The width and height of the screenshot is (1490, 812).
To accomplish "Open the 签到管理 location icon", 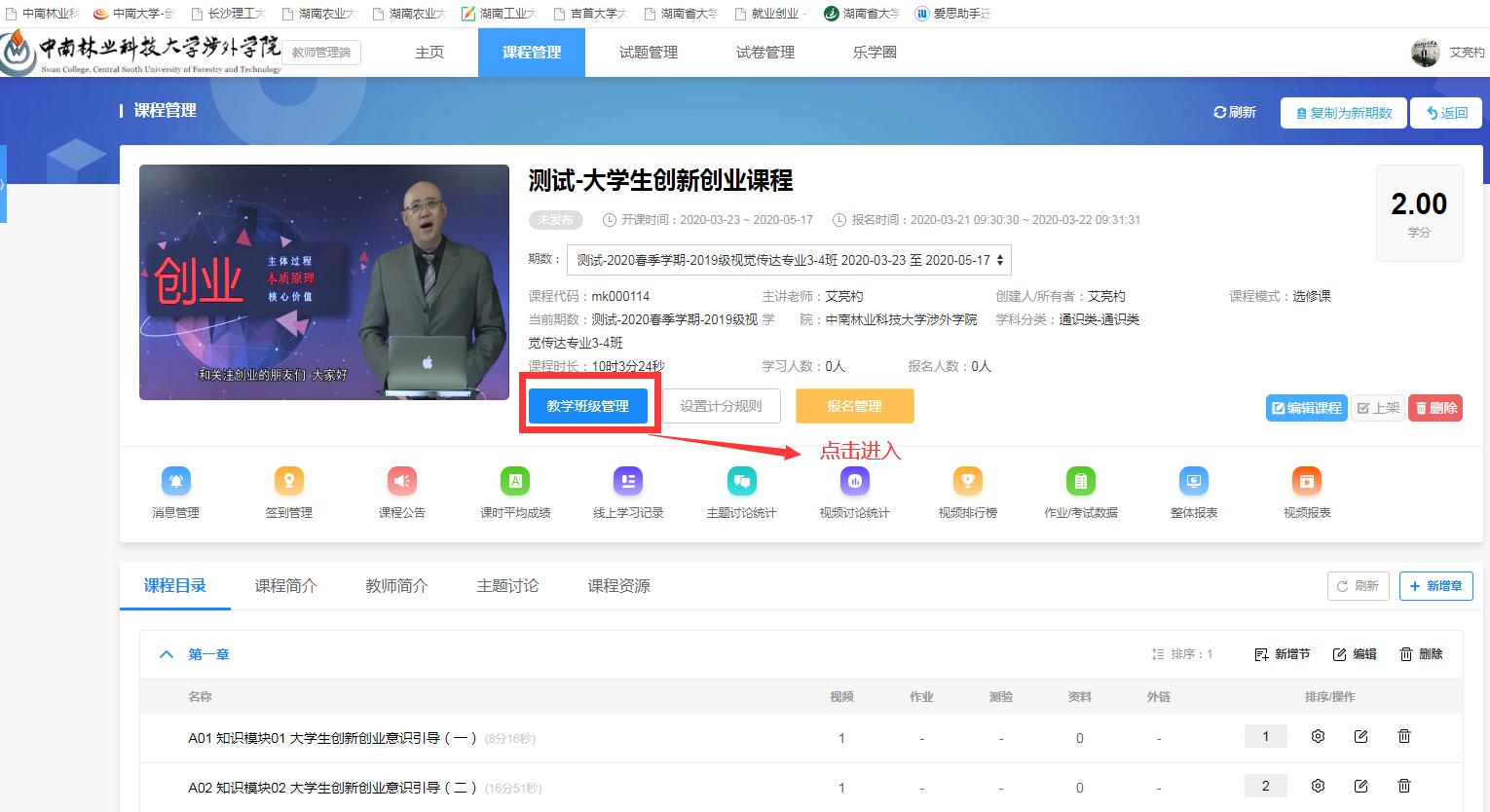I will tap(288, 481).
